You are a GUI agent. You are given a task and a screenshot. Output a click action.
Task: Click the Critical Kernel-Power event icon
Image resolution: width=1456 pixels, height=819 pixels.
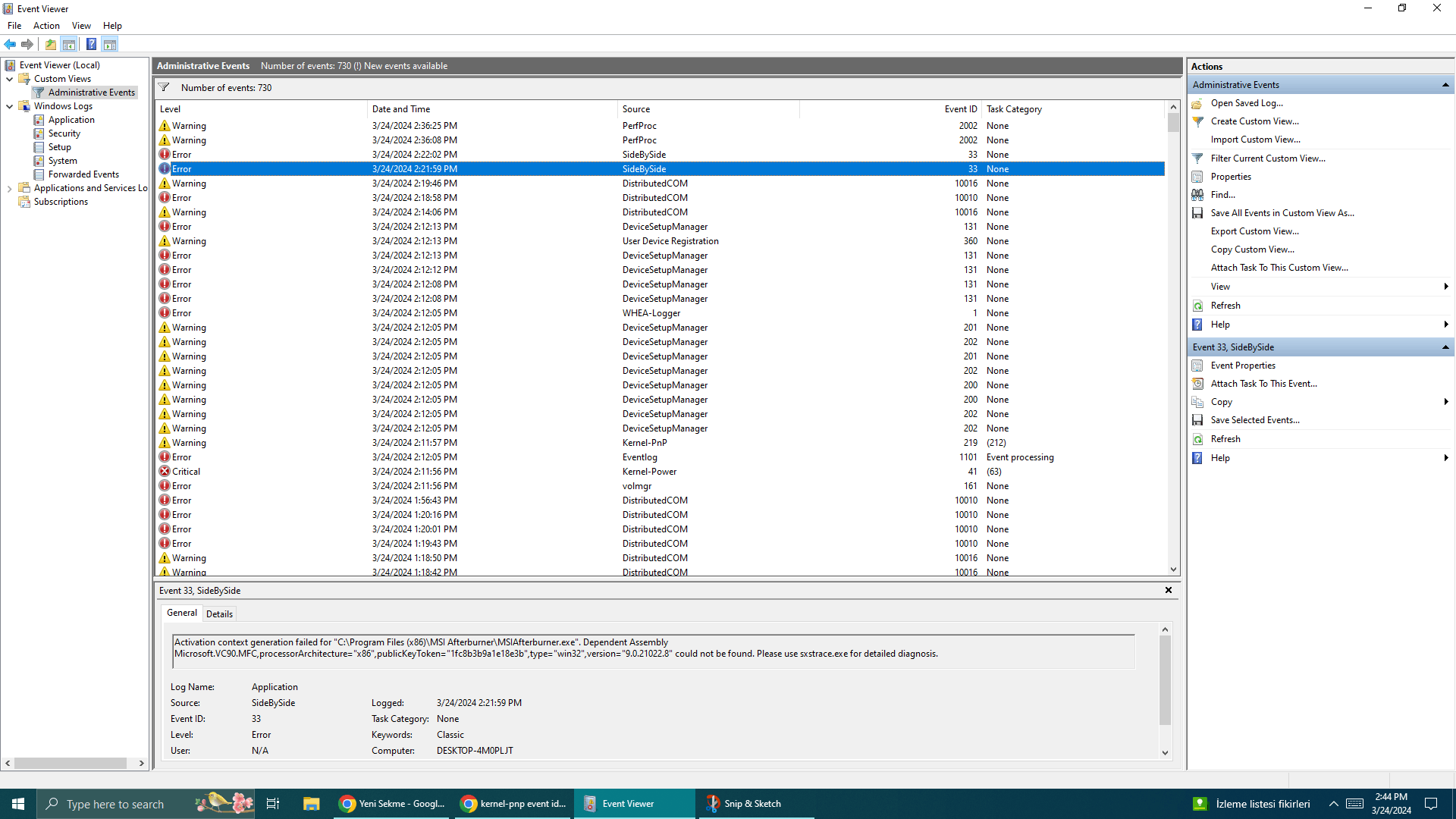tap(165, 472)
